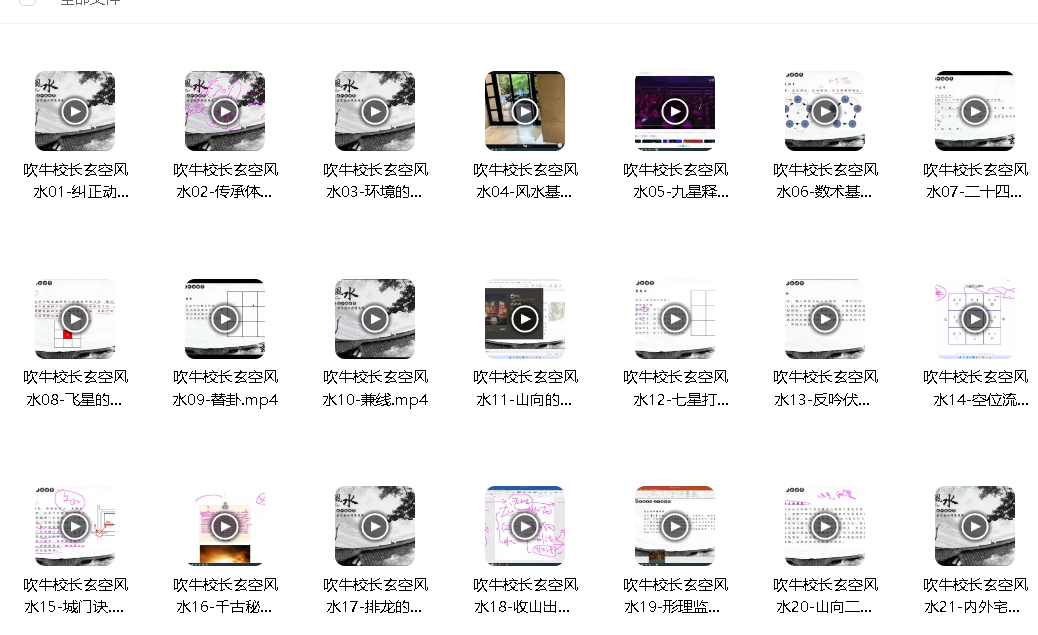Play video 水02-传承体...
This screenshot has height=635, width=1038.
[225, 111]
